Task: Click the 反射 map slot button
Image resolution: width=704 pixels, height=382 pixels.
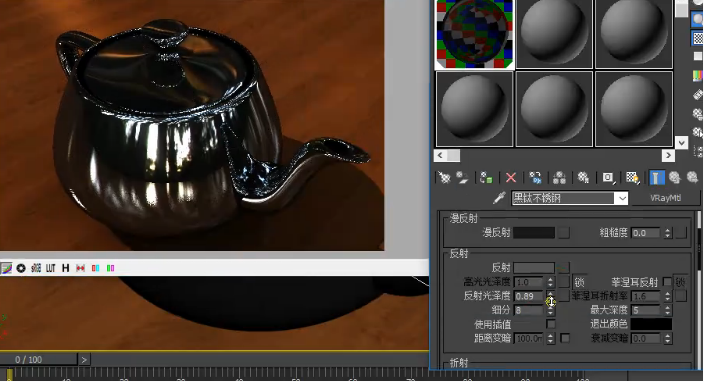Action: 564,268
